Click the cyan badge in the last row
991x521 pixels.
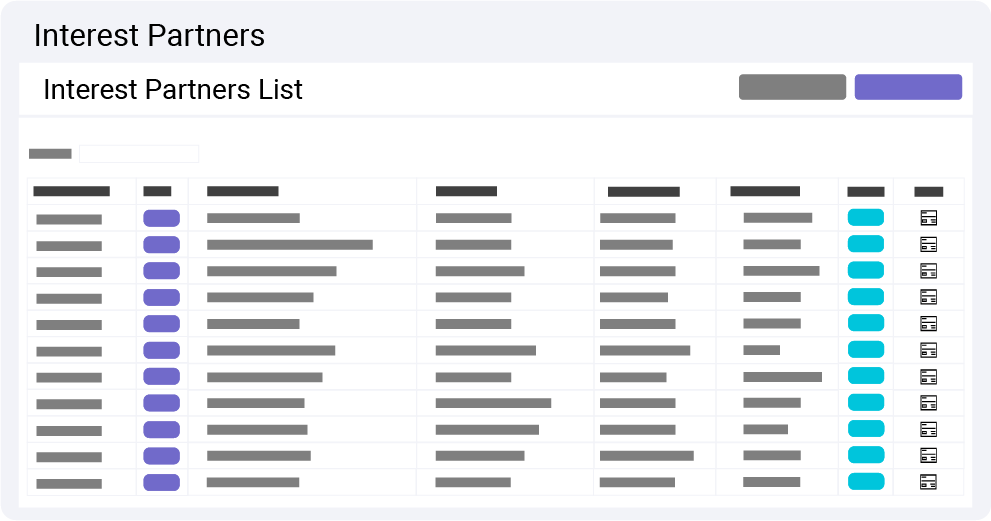point(866,482)
